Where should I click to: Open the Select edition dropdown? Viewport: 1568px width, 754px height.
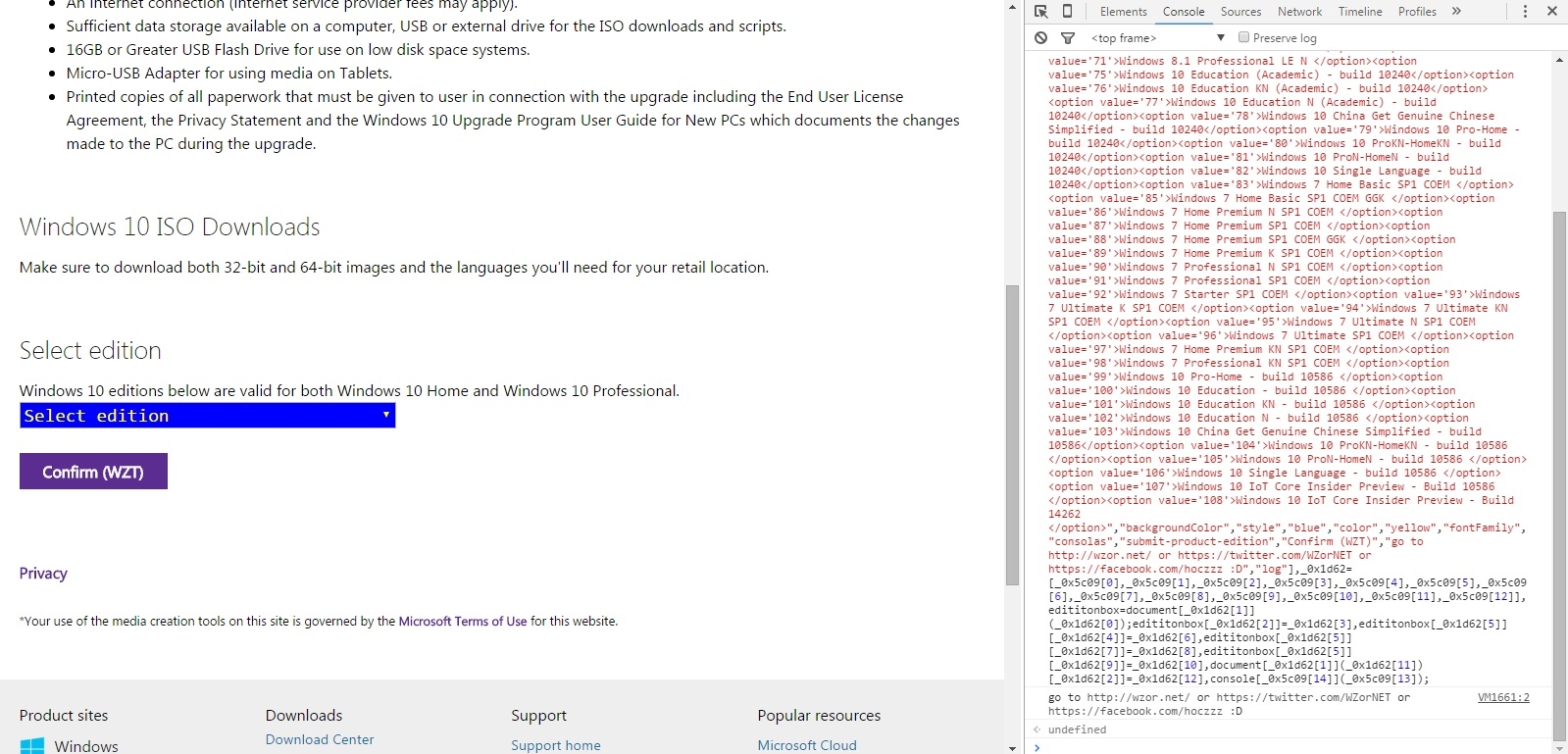[207, 416]
